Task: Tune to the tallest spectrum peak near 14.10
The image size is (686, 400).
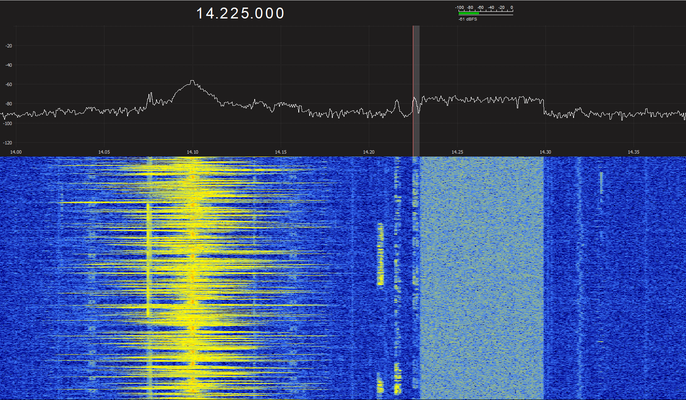Action: pyautogui.click(x=192, y=81)
